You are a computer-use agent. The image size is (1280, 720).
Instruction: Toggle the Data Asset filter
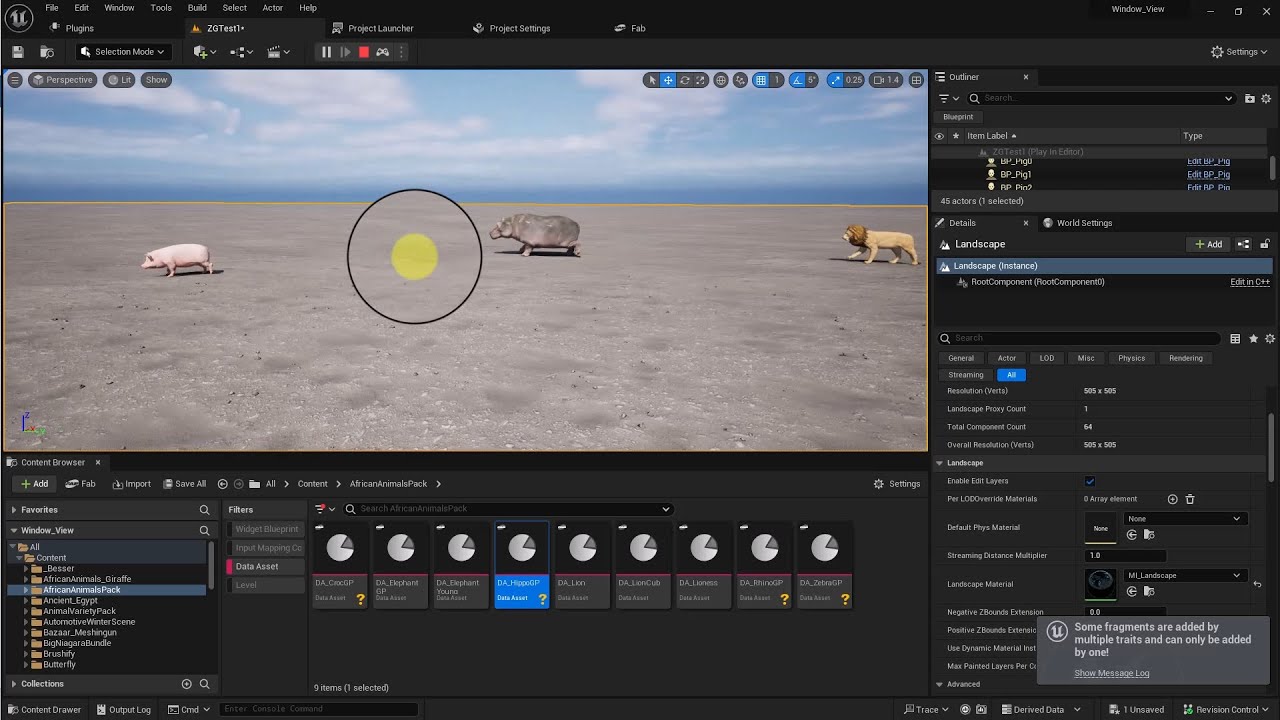[265, 566]
